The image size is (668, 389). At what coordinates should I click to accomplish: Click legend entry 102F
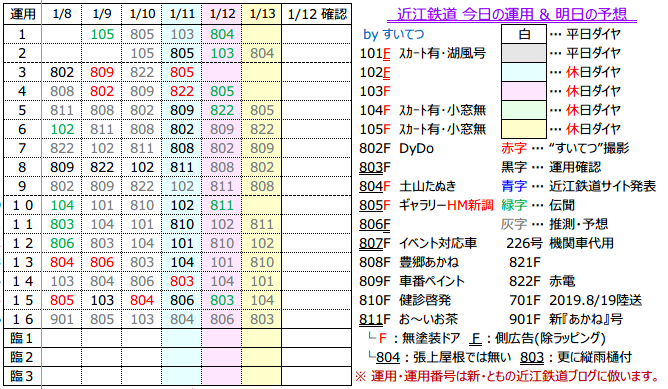[375, 72]
